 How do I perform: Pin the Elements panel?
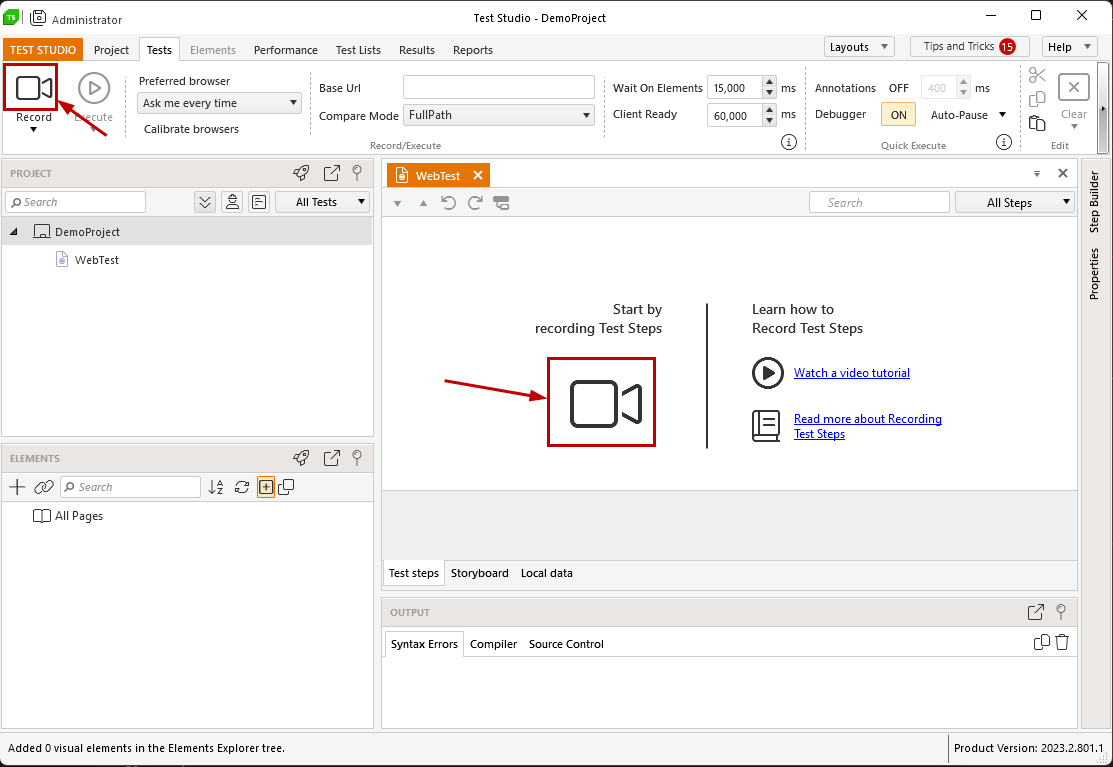357,458
